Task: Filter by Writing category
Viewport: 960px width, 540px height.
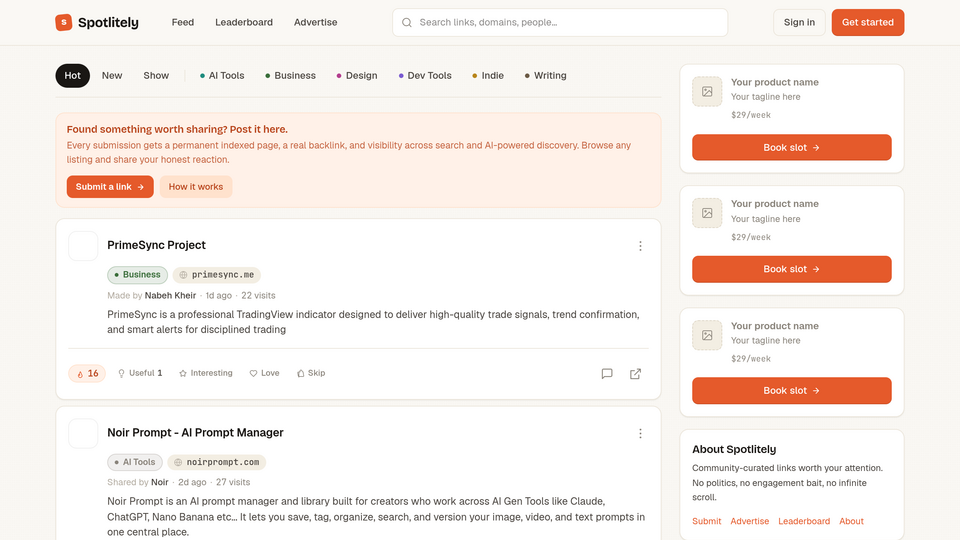Action: 546,76
